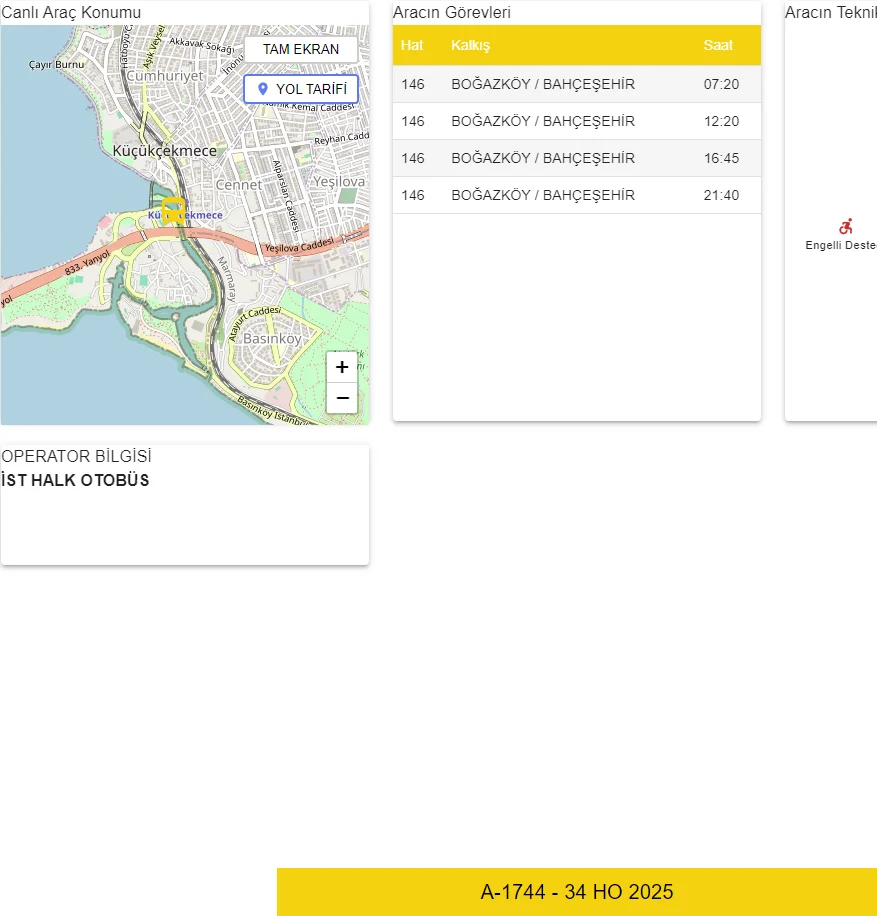Click the yellow bus marker on map
This screenshot has width=877, height=916.
pyautogui.click(x=173, y=210)
